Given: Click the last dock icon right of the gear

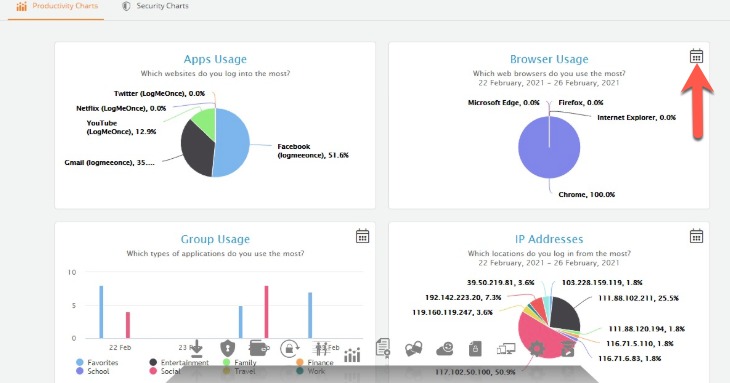Looking at the screenshot, I should (x=568, y=349).
